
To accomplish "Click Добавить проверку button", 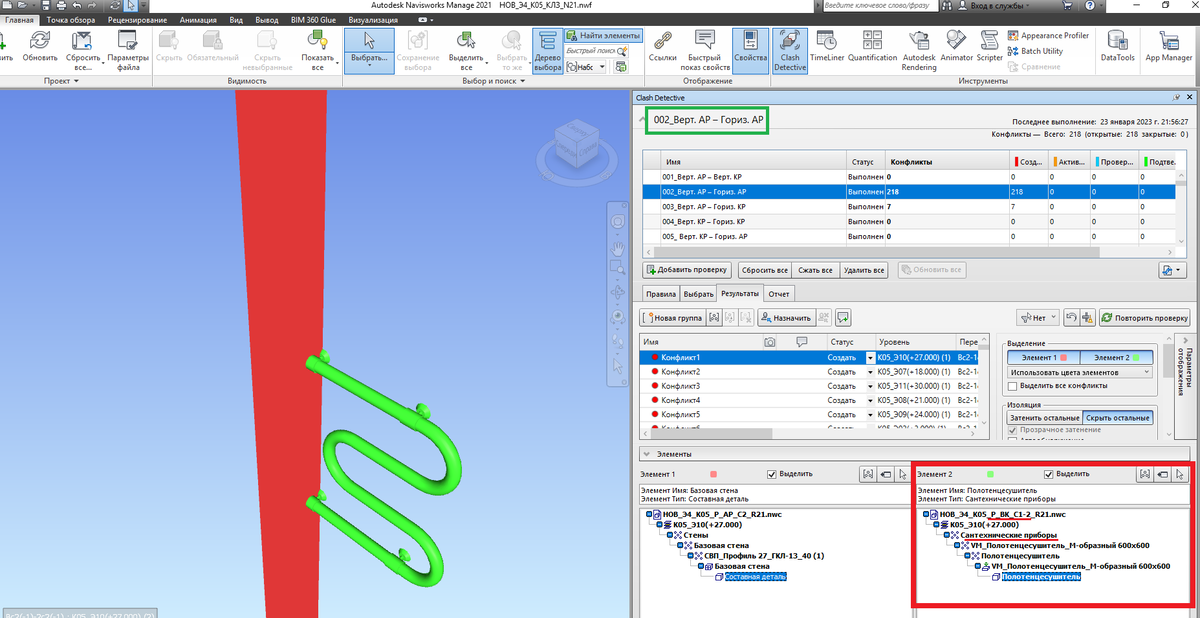I will click(687, 270).
